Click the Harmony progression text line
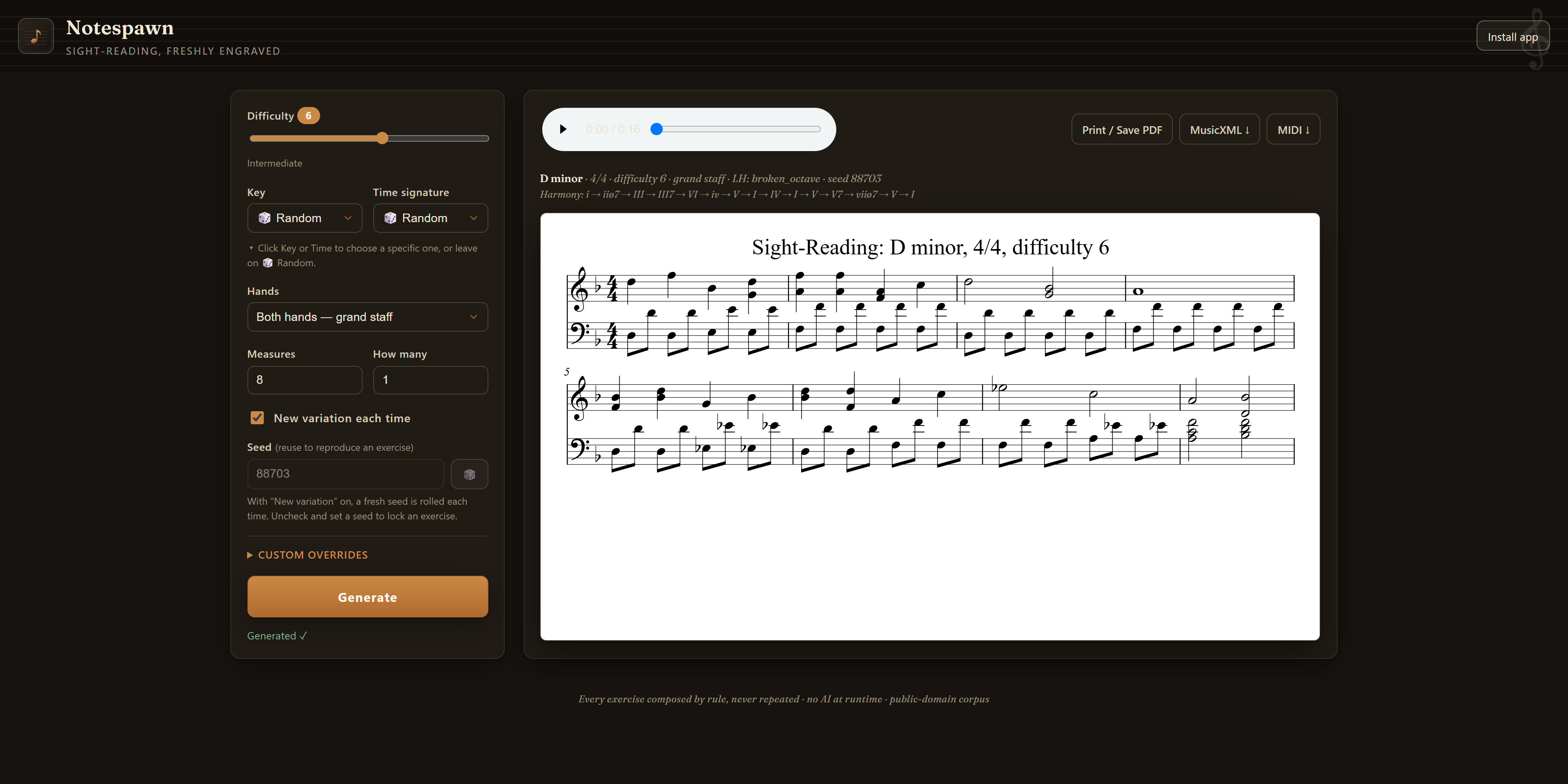 coord(727,194)
